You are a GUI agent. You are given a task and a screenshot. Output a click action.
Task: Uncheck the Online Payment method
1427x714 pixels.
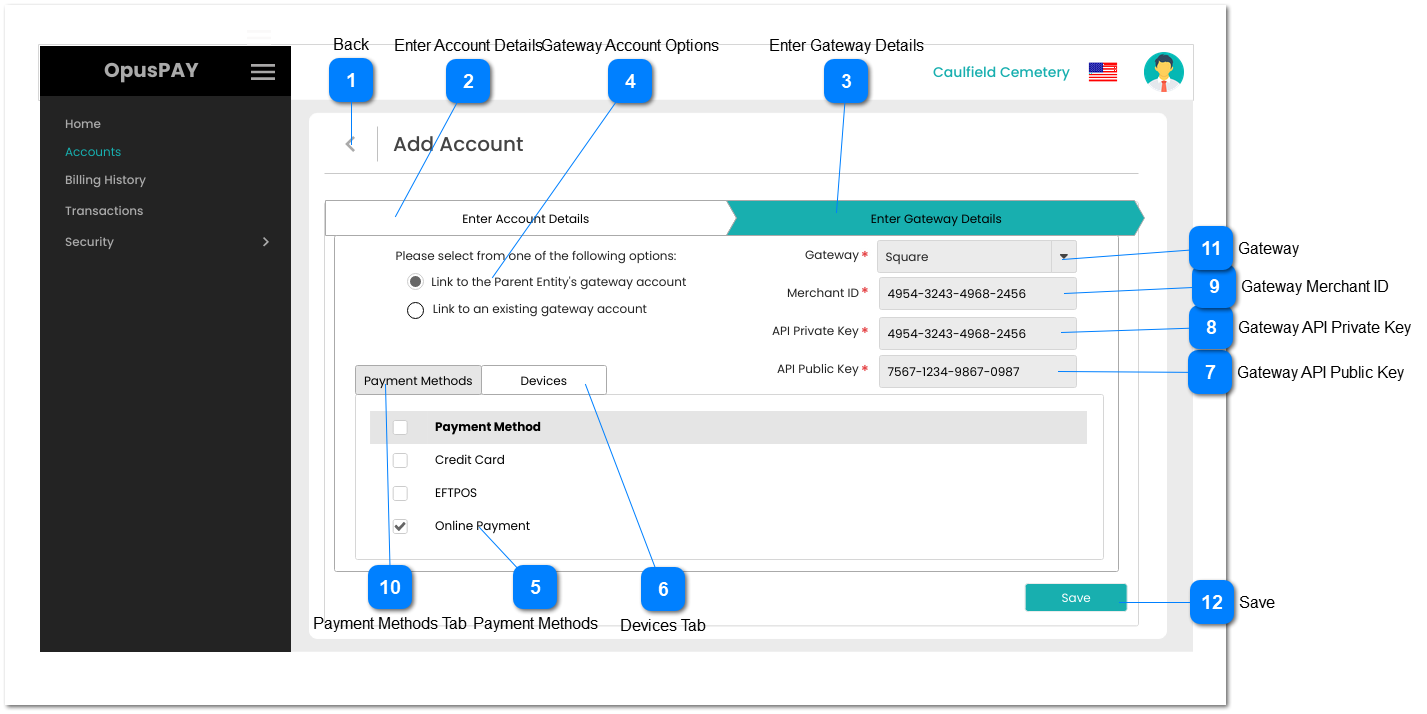400,526
